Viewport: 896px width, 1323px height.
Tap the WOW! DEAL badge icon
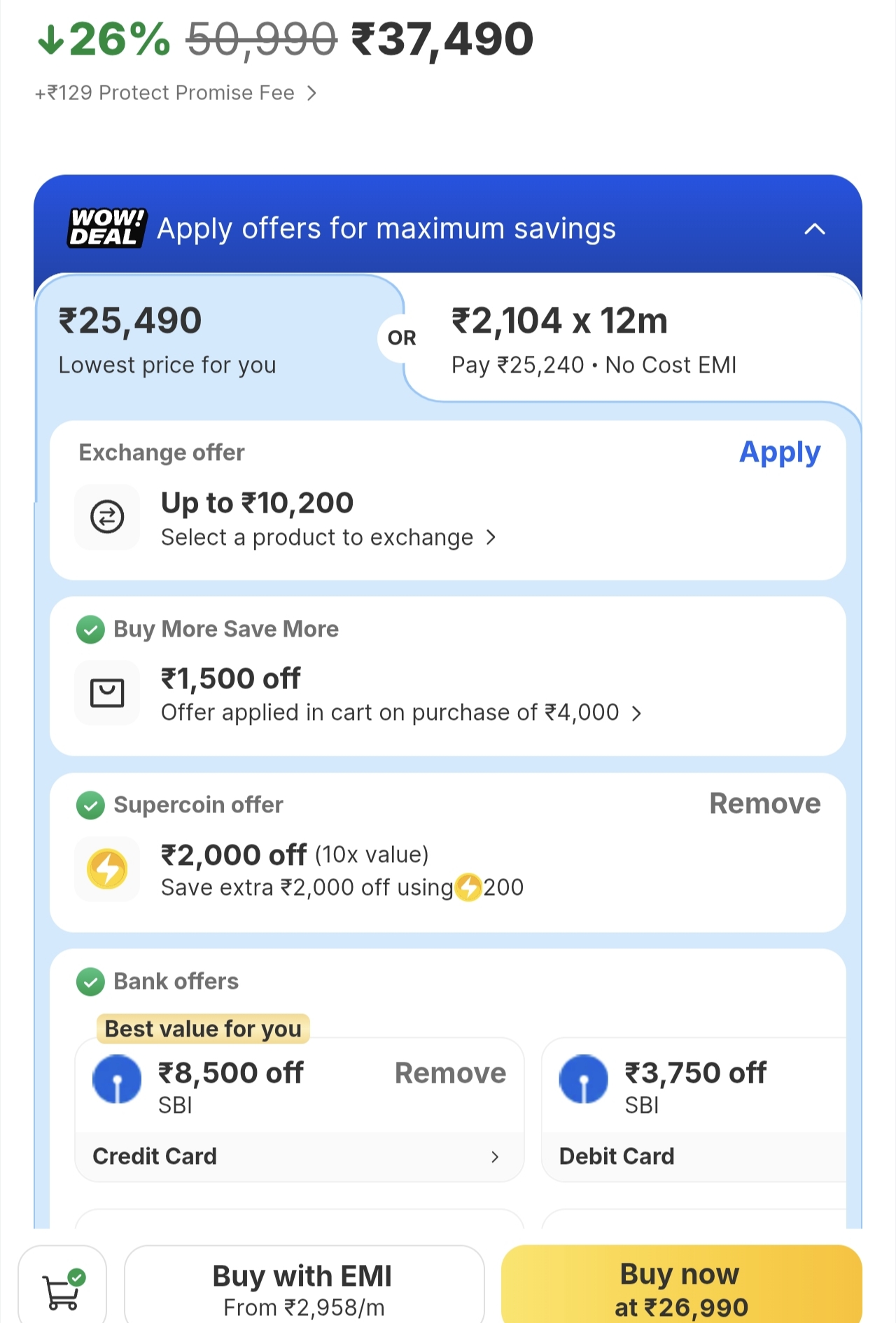pos(106,228)
